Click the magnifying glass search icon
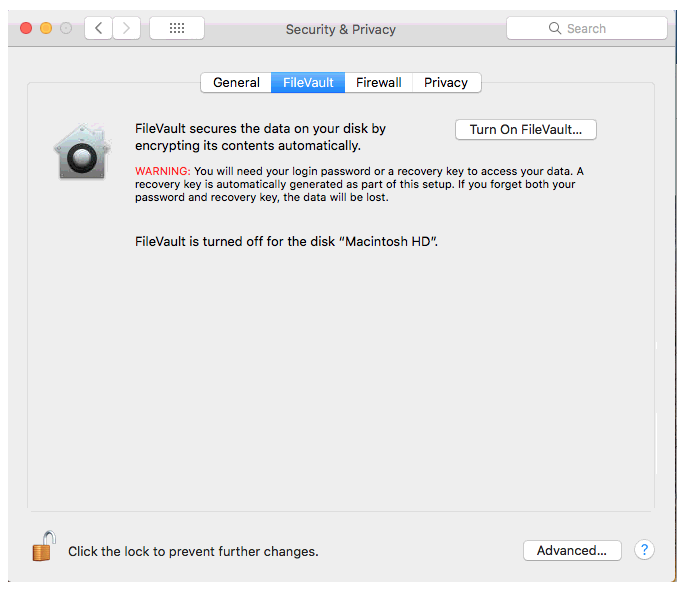 click(x=554, y=28)
